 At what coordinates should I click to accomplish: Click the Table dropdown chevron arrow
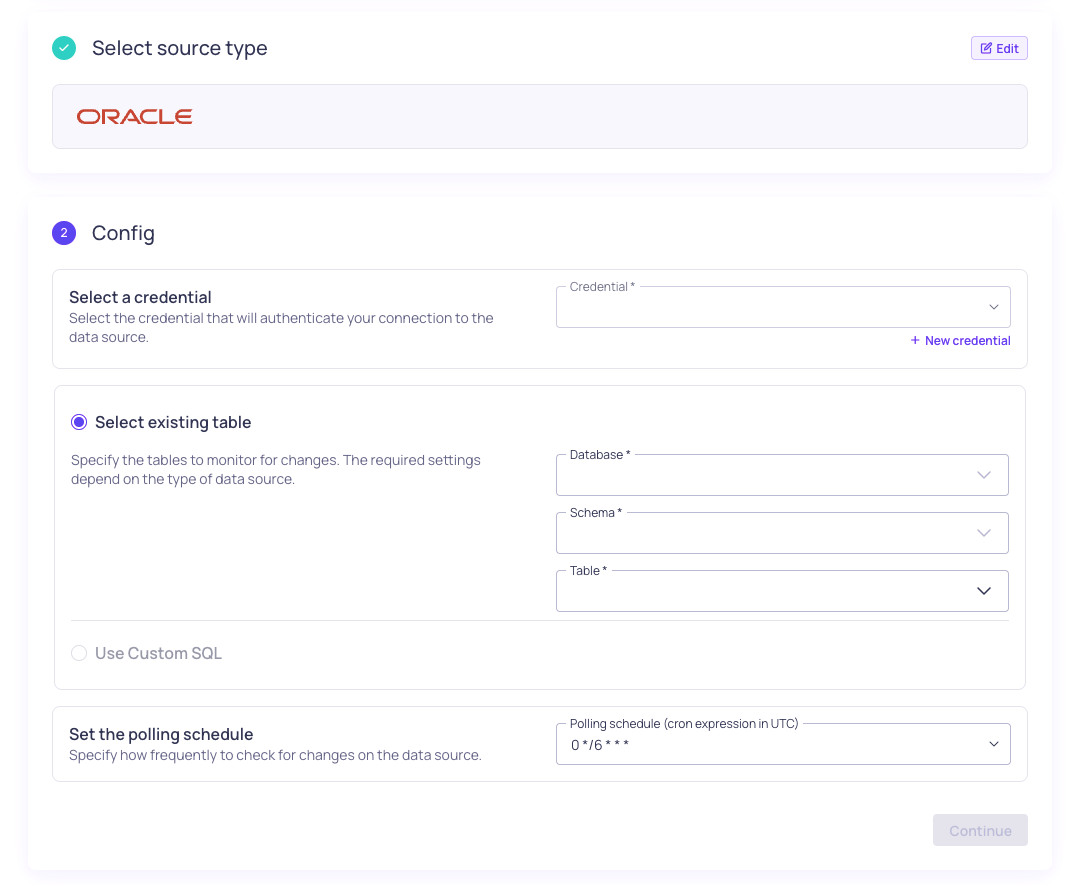(x=984, y=591)
